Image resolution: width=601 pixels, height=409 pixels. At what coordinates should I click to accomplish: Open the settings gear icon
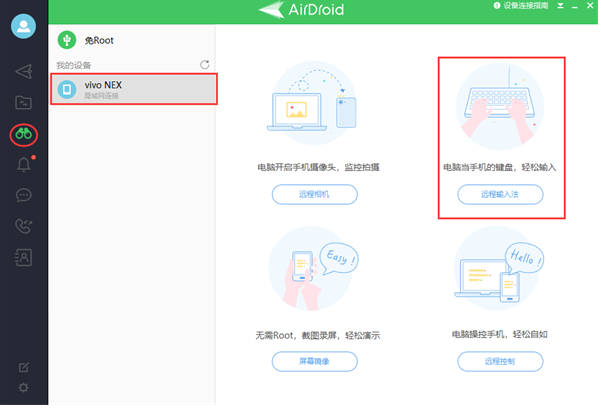point(23,388)
